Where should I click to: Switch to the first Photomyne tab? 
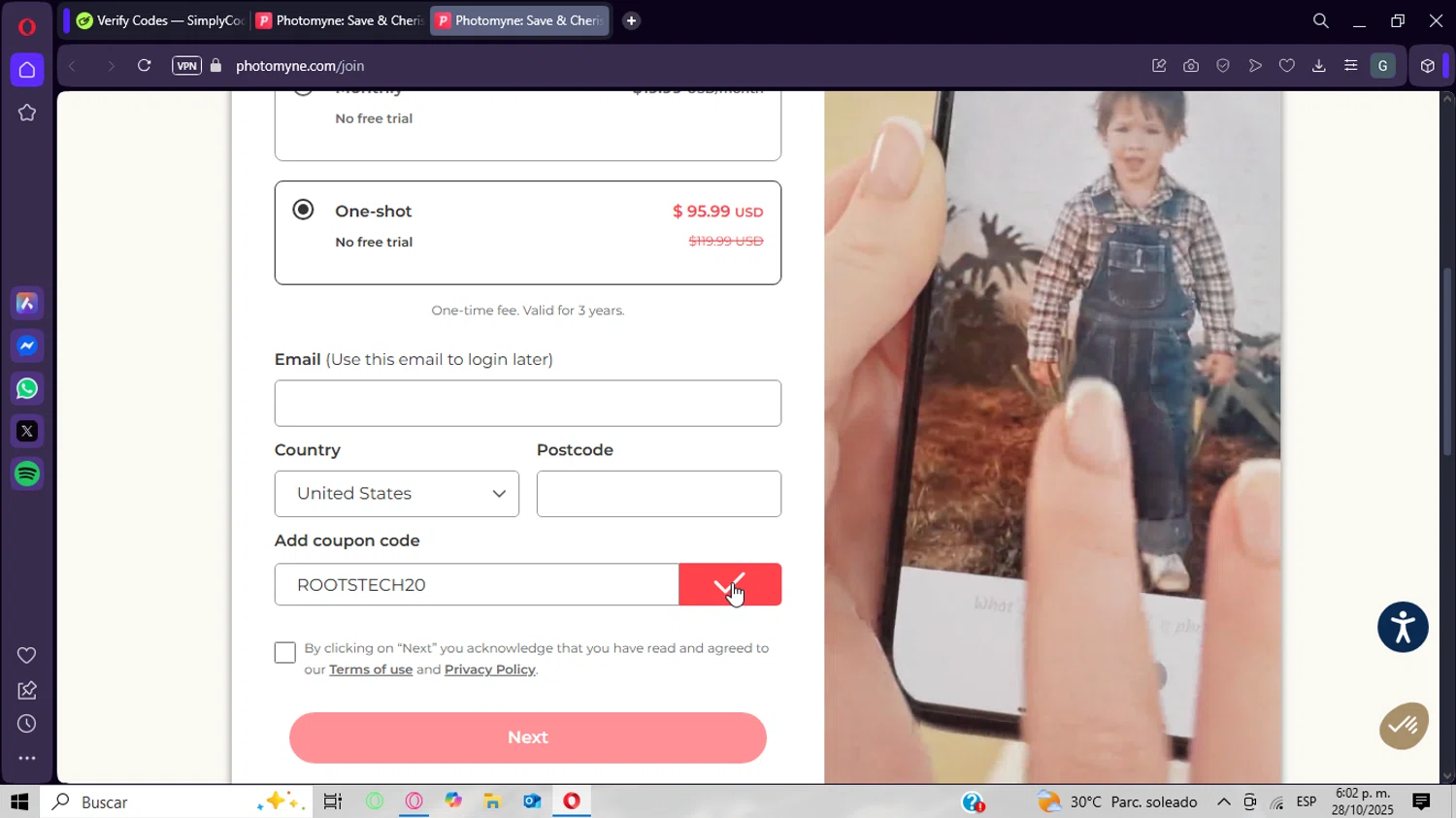pos(339,20)
